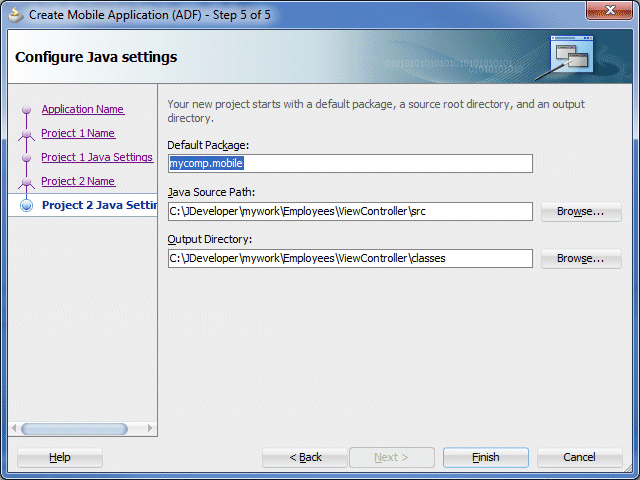Click the 'Output Directory:' label
Image resolution: width=640 pixels, height=480 pixels.
click(210, 239)
